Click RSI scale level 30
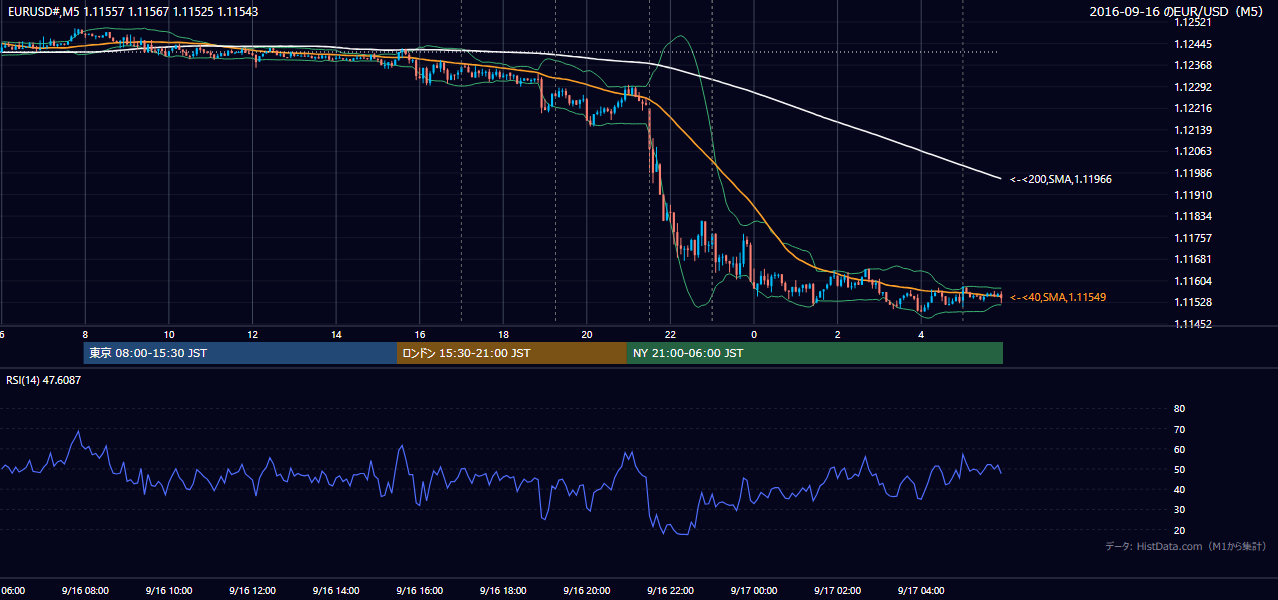 pyautogui.click(x=1179, y=510)
